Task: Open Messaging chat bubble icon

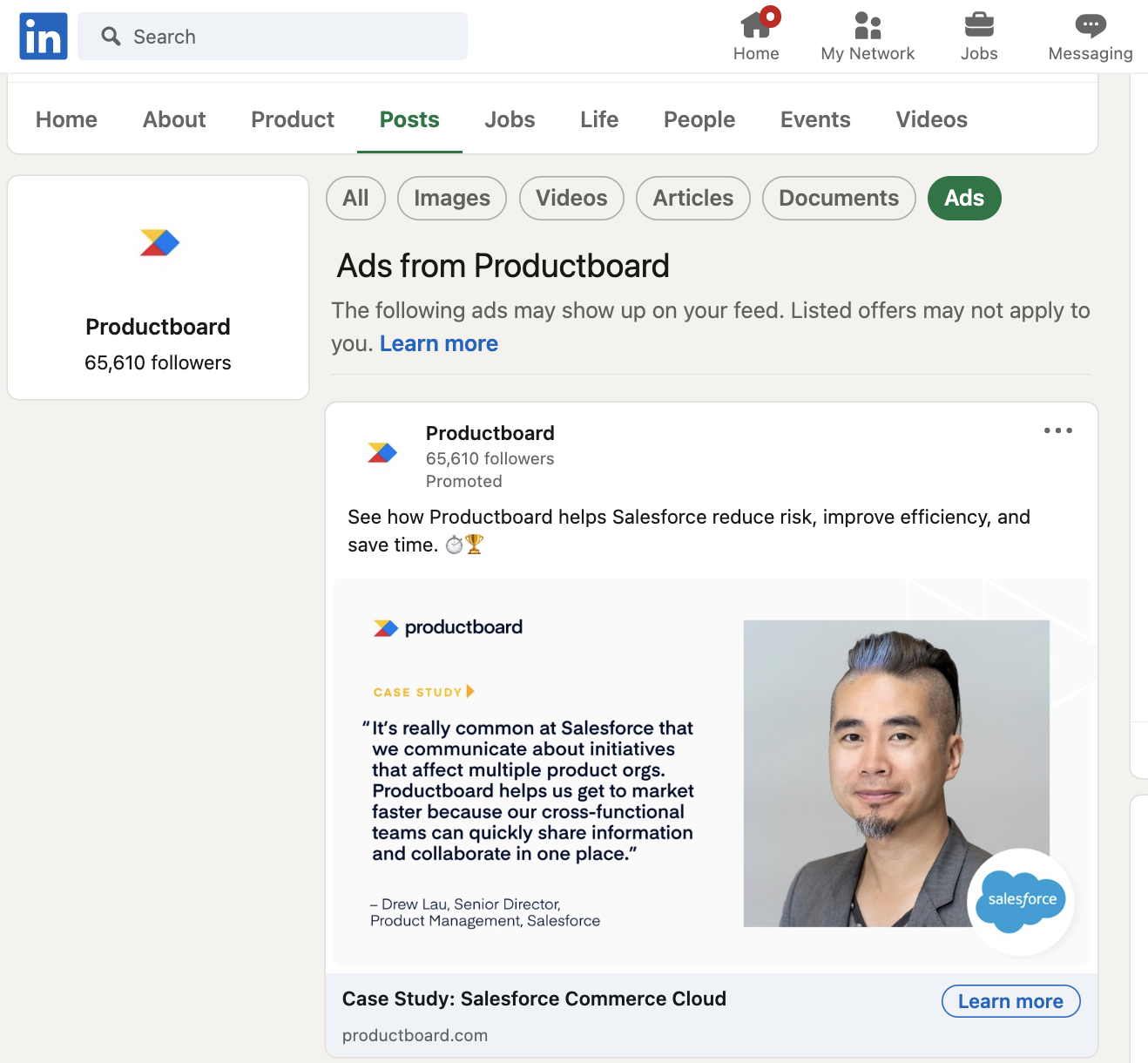Action: [1090, 26]
